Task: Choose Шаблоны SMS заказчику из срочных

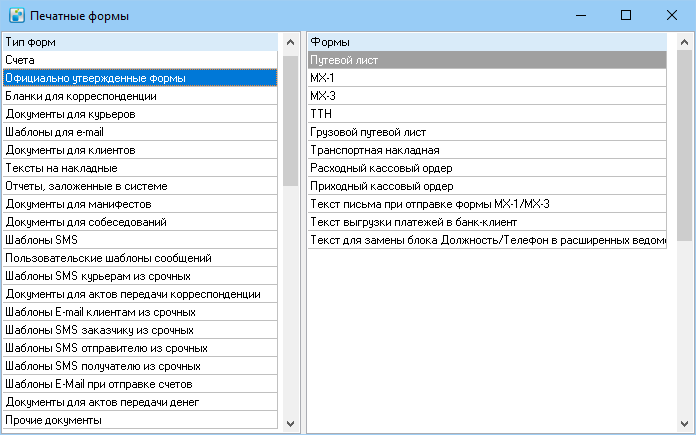Action: (x=140, y=330)
